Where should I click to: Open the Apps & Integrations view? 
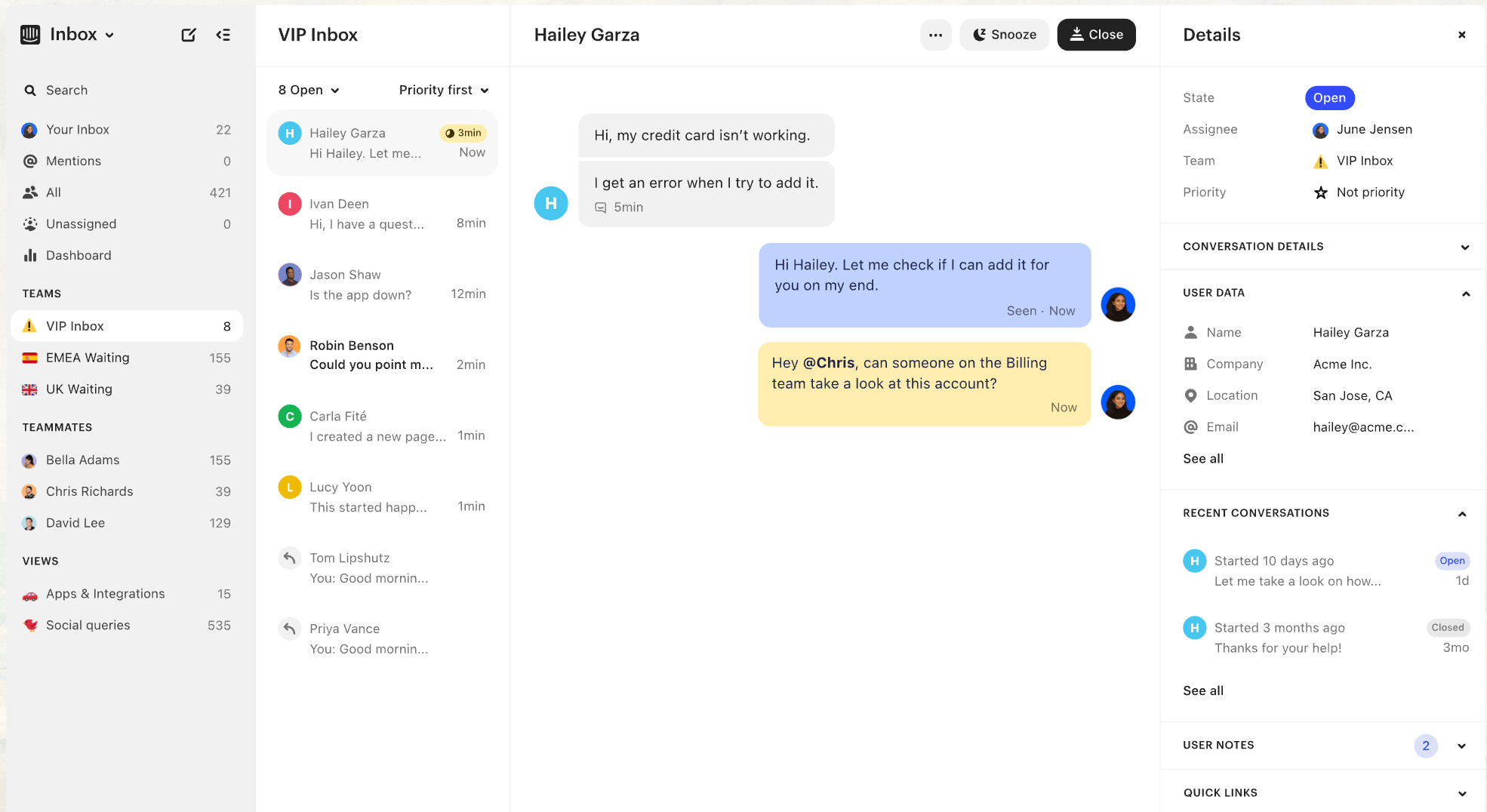105,593
